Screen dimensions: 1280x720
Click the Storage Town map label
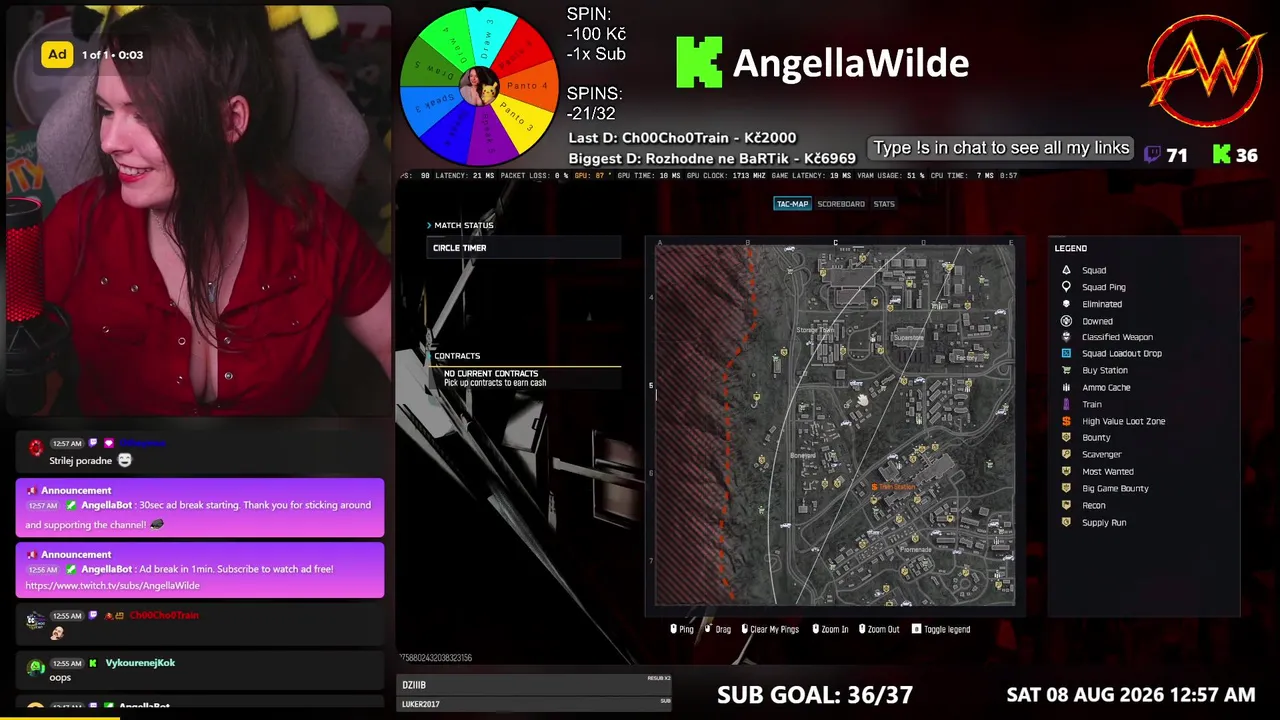coord(815,330)
